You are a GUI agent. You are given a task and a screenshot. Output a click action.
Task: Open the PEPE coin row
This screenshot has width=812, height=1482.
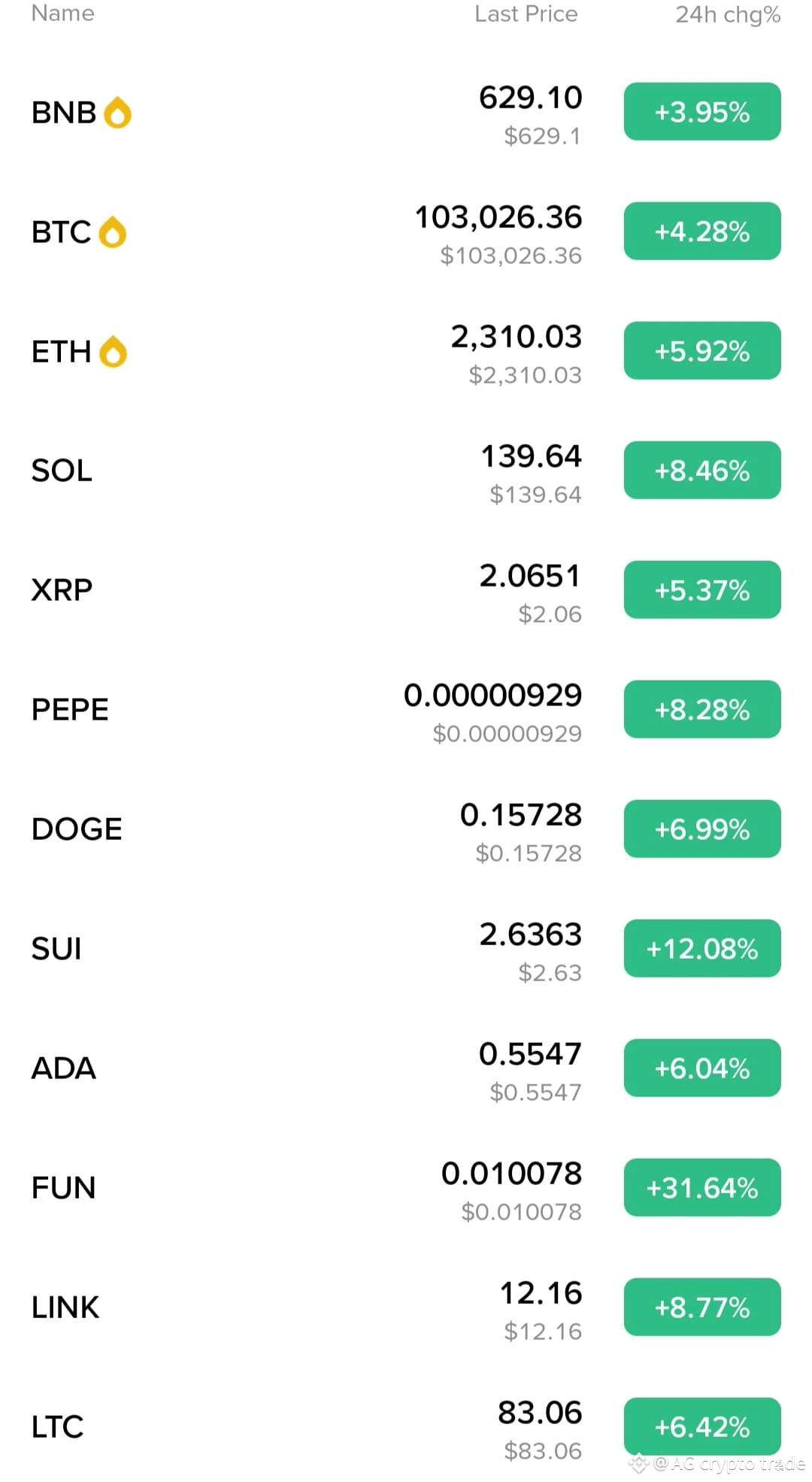tap(406, 710)
